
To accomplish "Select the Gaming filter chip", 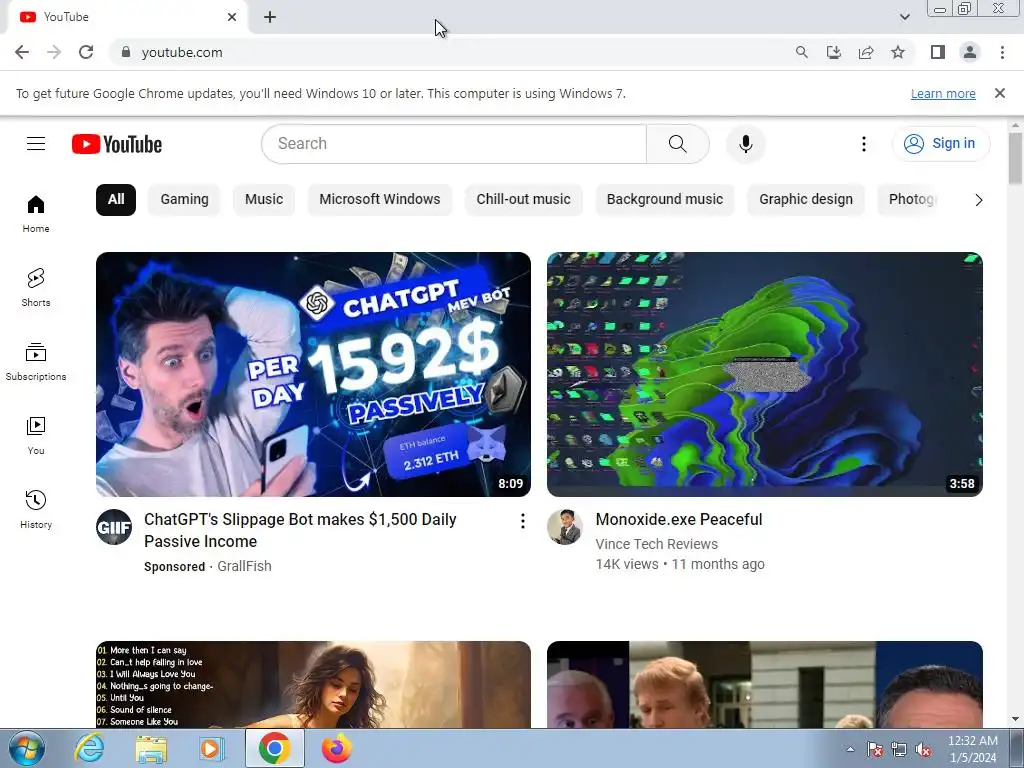I will click(x=184, y=200).
